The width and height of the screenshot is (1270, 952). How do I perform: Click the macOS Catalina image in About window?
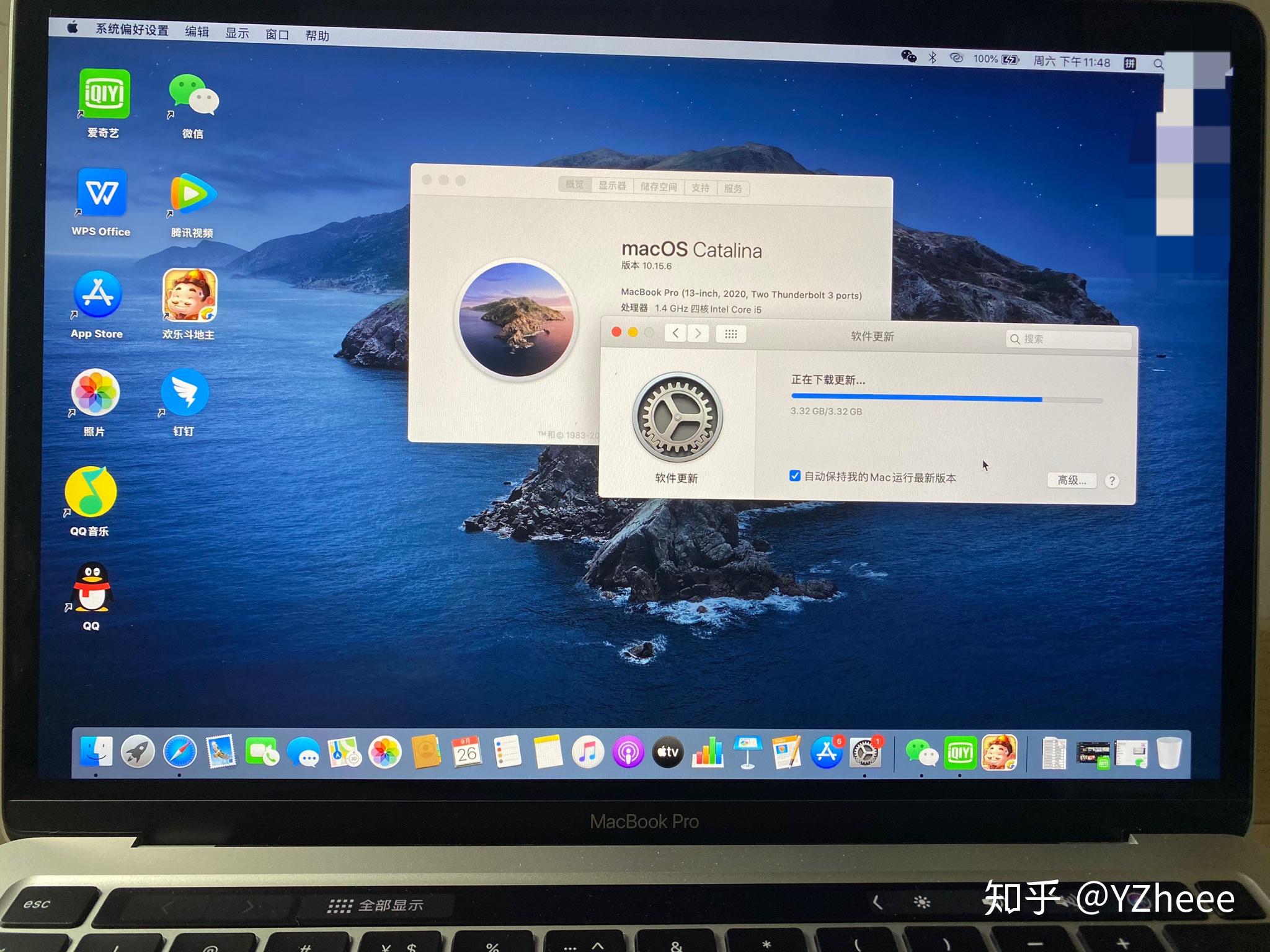[x=517, y=319]
